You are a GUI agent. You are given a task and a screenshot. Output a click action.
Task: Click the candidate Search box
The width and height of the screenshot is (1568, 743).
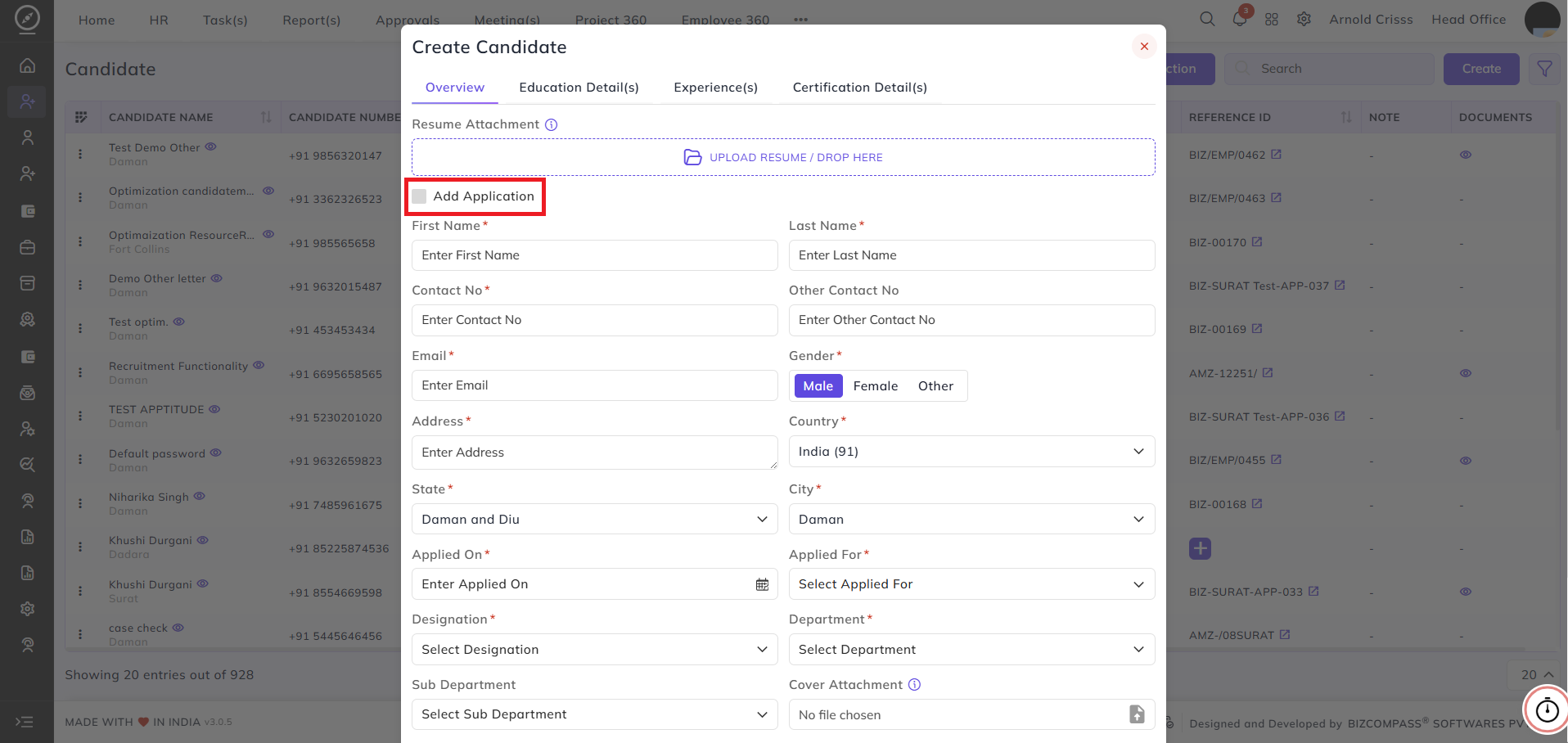[x=1329, y=69]
